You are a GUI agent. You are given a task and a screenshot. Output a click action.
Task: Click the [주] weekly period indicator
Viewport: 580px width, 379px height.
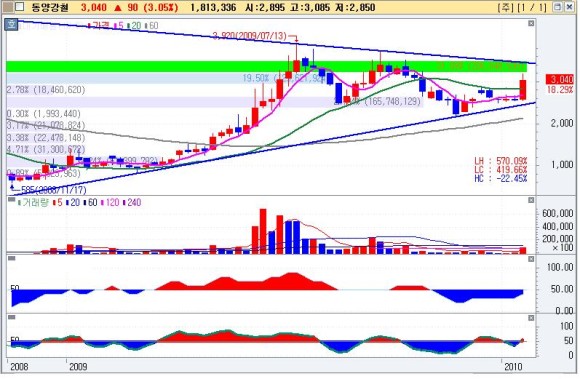click(505, 7)
